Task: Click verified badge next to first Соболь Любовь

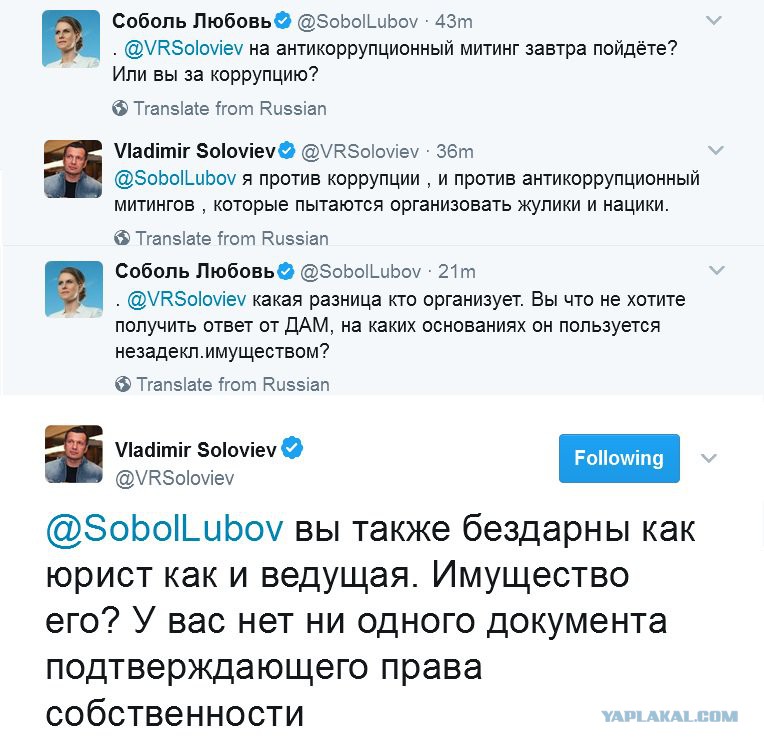Action: (x=283, y=21)
